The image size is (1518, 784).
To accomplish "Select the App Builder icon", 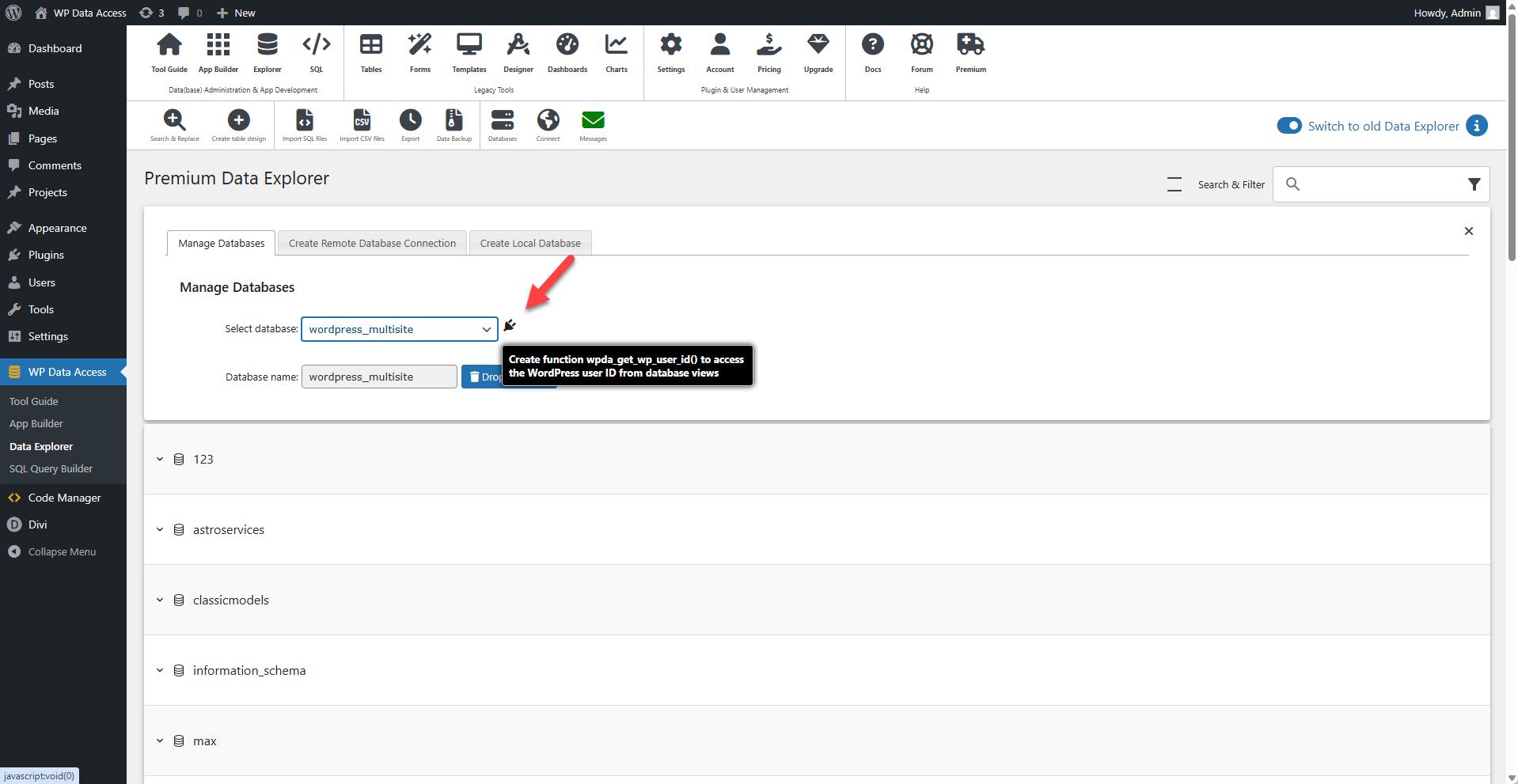I will (x=218, y=52).
